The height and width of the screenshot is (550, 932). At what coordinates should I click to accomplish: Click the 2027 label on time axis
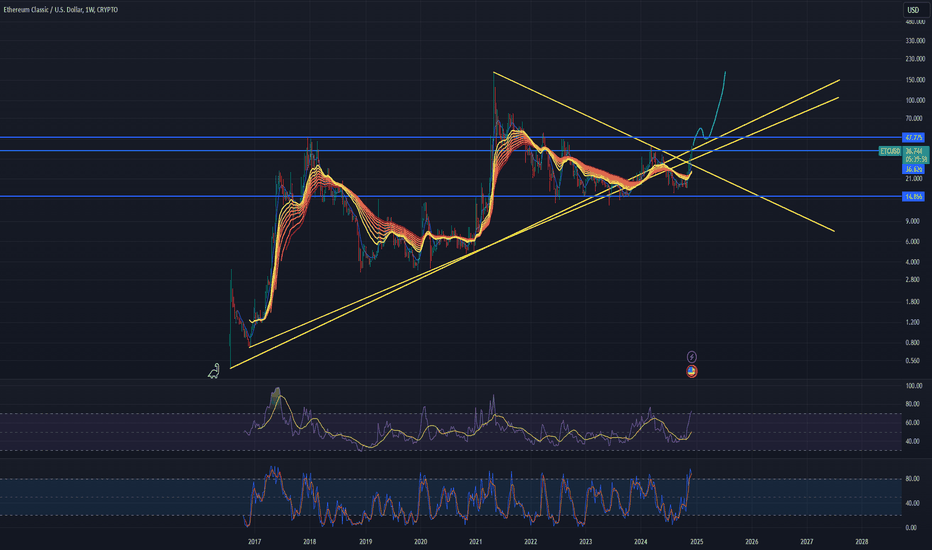click(807, 542)
